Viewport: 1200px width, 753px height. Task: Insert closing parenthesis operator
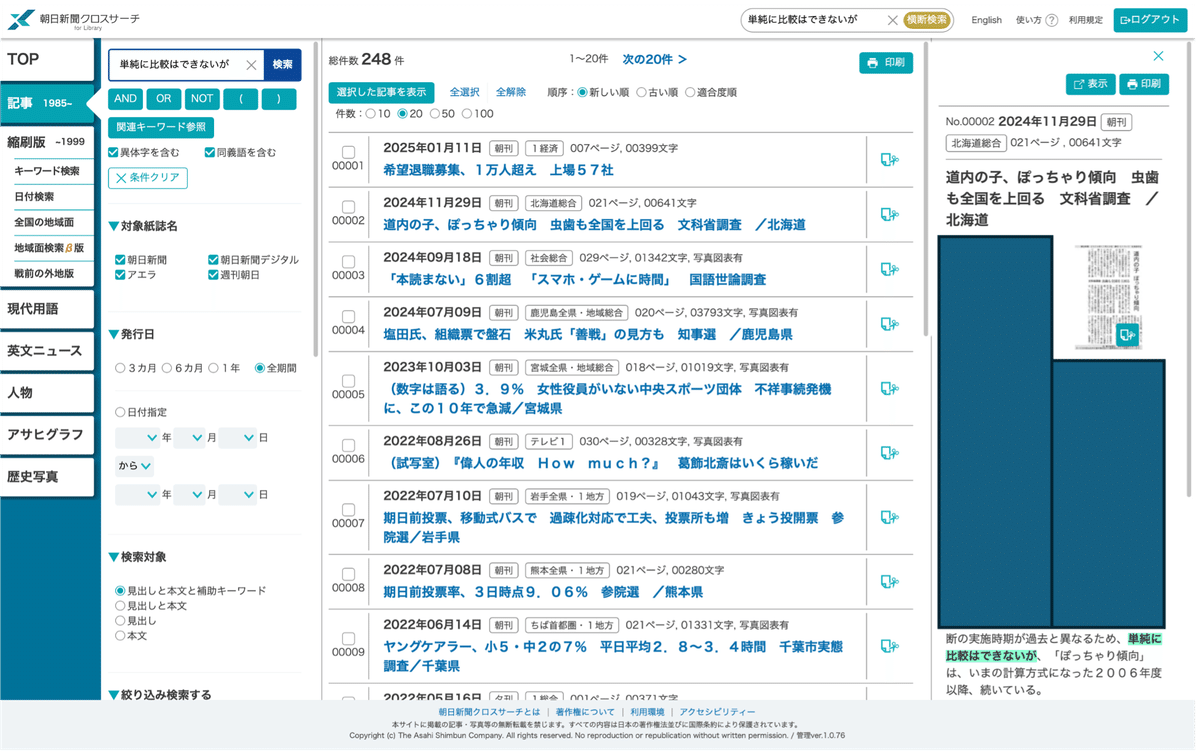pyautogui.click(x=279, y=99)
